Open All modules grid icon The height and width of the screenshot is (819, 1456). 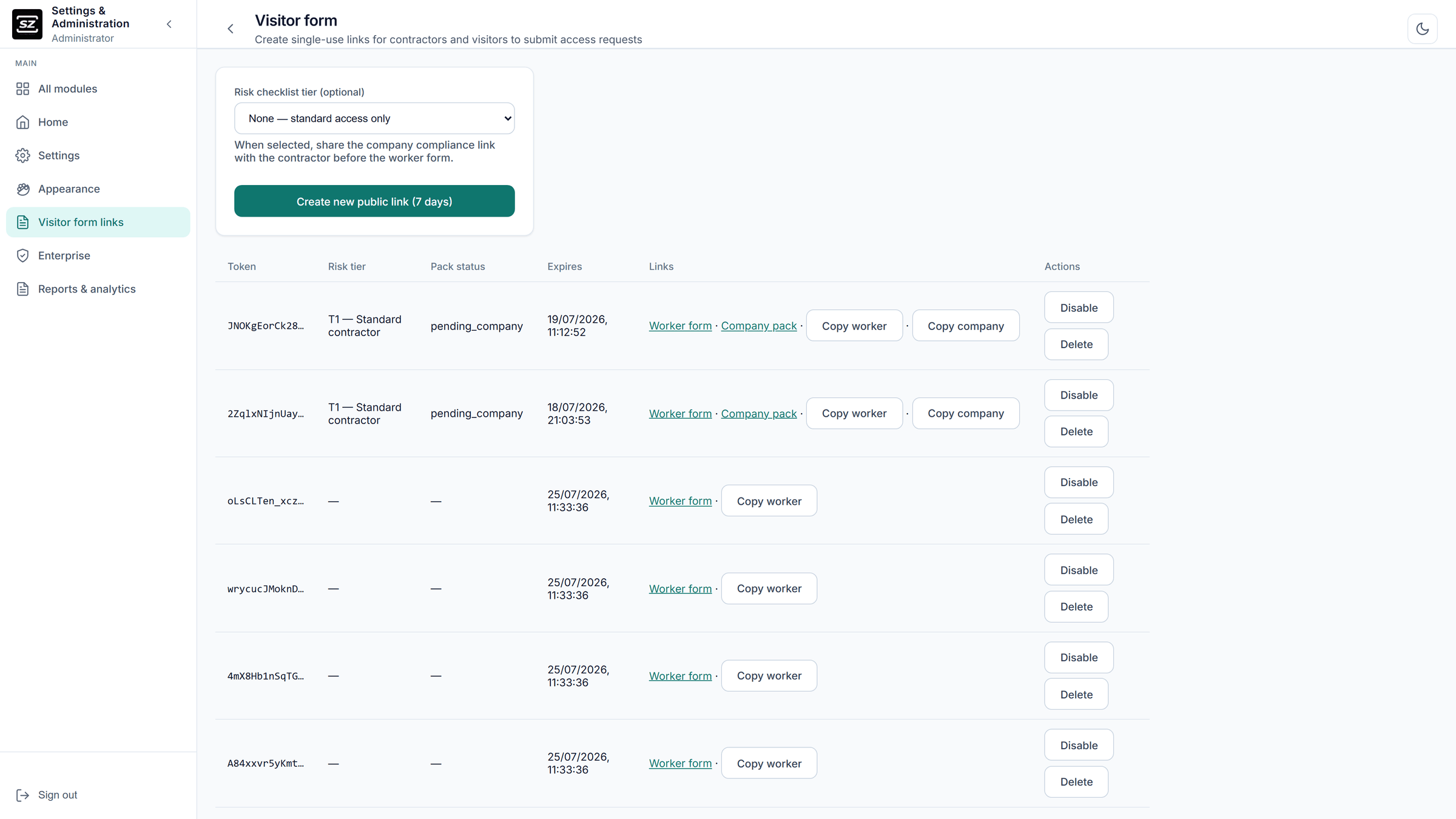click(22, 89)
